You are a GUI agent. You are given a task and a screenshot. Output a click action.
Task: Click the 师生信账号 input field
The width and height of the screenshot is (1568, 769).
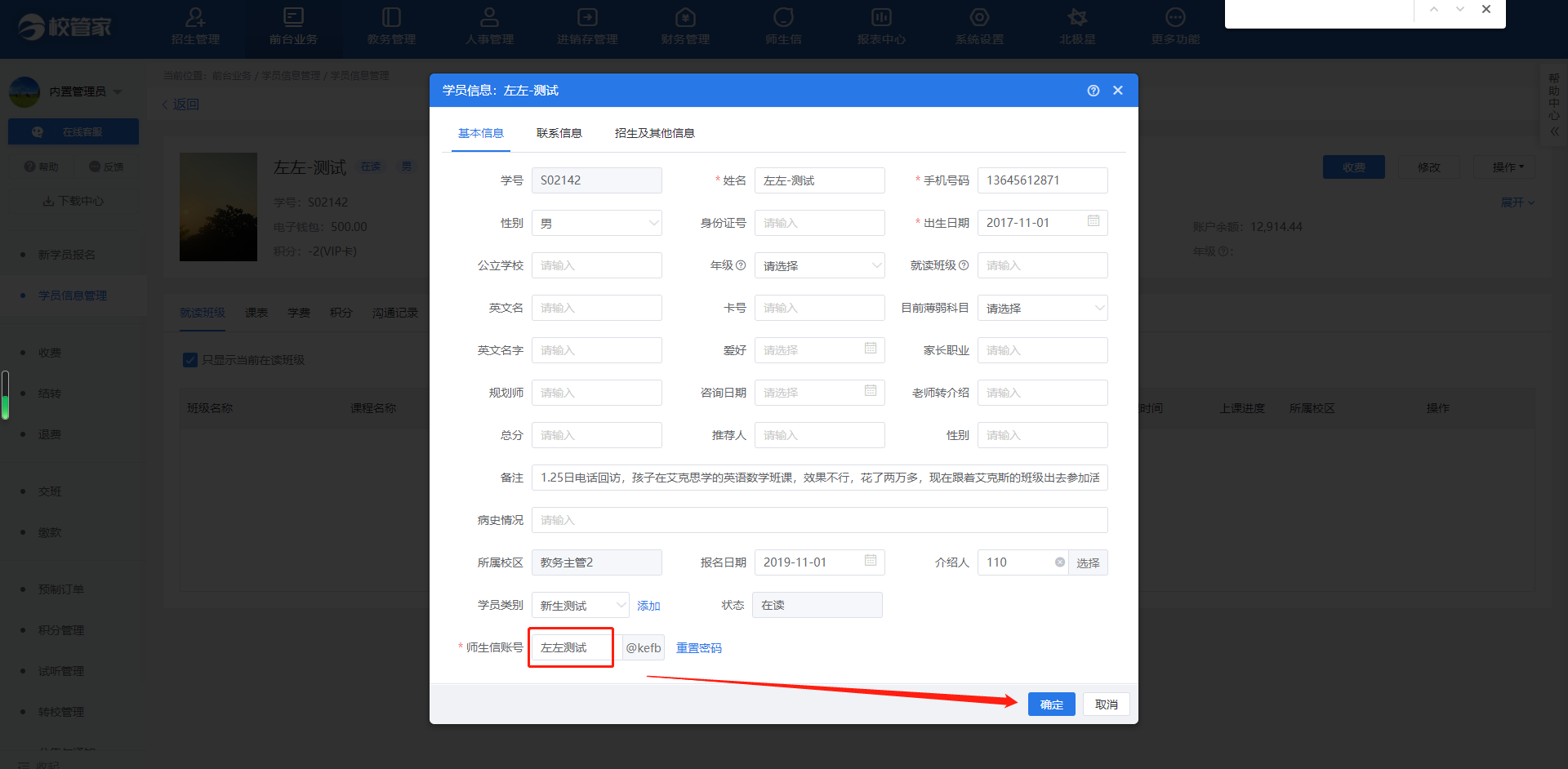(577, 647)
